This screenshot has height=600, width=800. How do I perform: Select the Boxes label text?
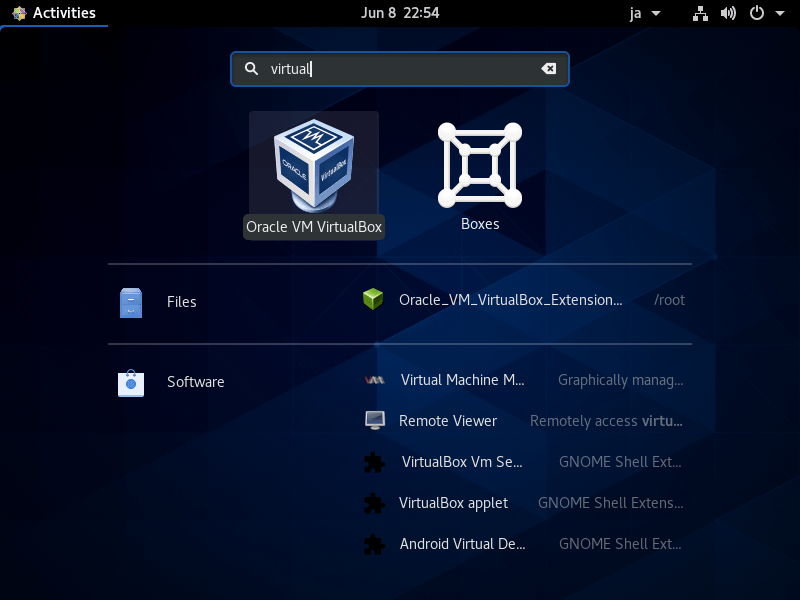click(x=480, y=224)
